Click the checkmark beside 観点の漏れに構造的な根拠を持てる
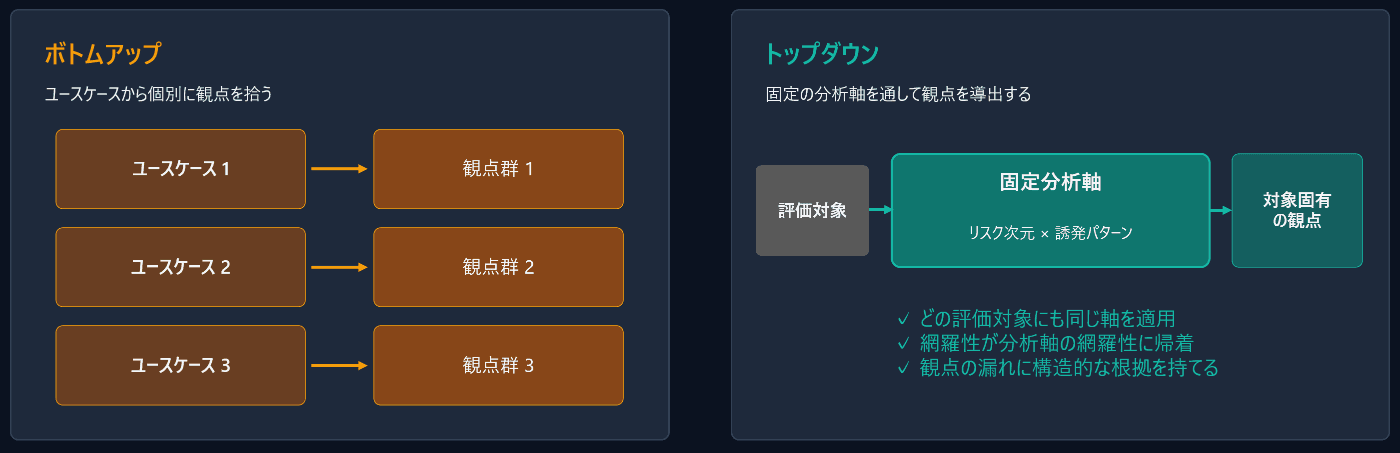Screen dimensions: 1400x453 (904, 368)
